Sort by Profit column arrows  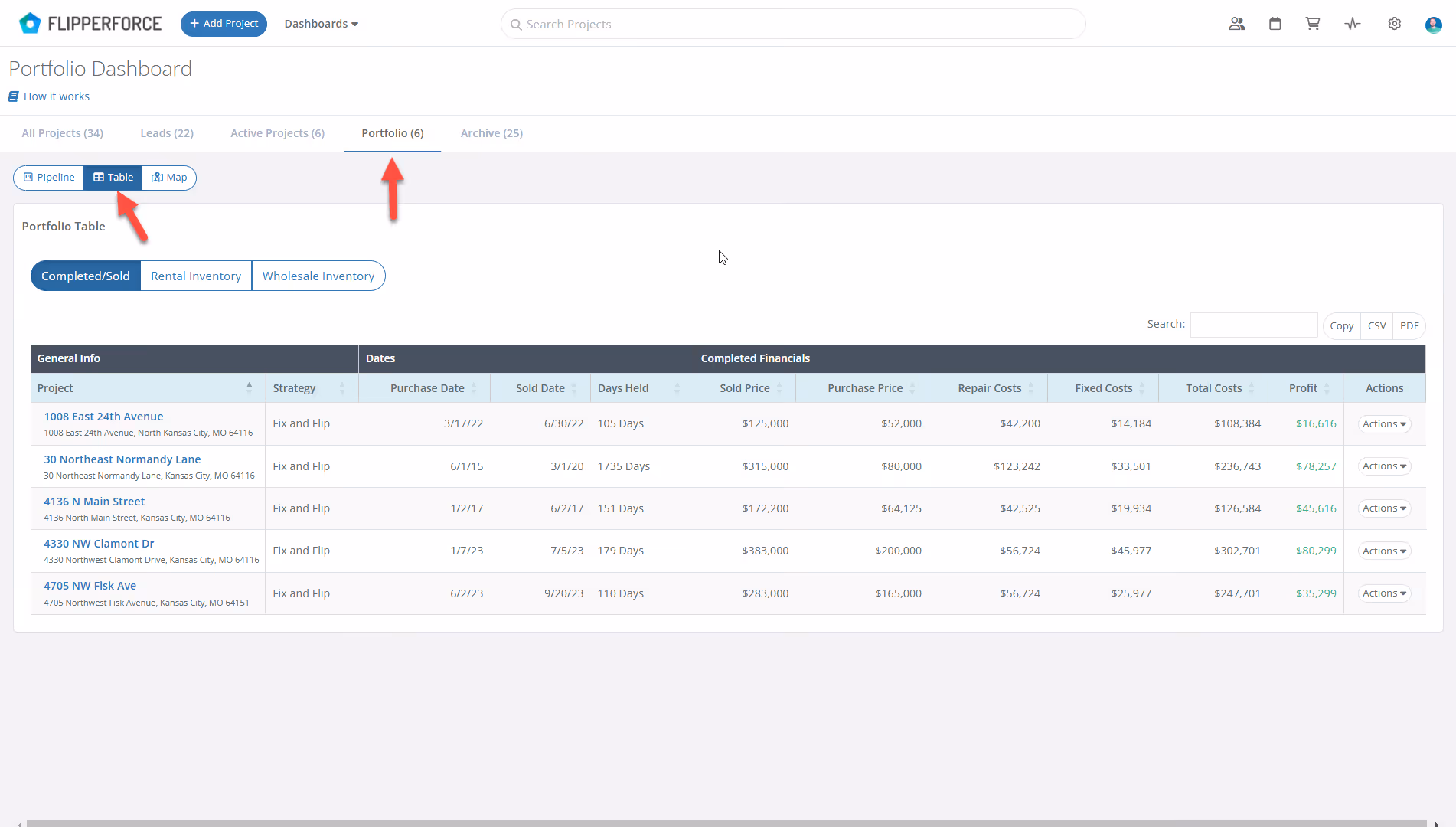point(1327,388)
